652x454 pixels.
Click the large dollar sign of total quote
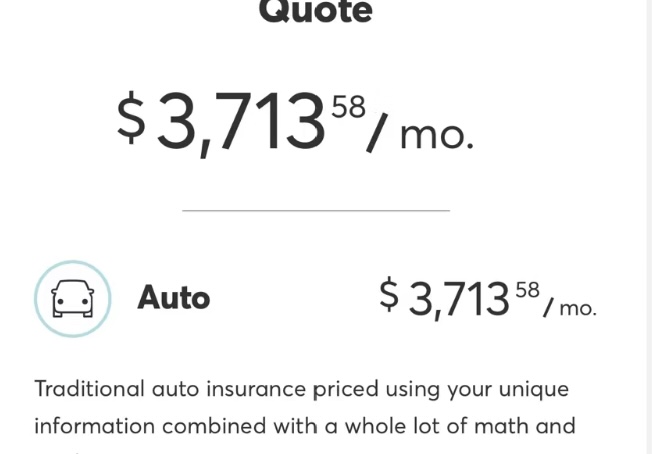131,118
